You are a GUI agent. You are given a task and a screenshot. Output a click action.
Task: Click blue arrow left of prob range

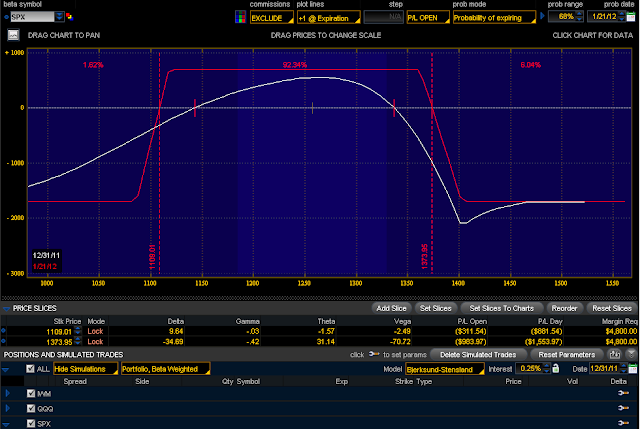point(542,16)
